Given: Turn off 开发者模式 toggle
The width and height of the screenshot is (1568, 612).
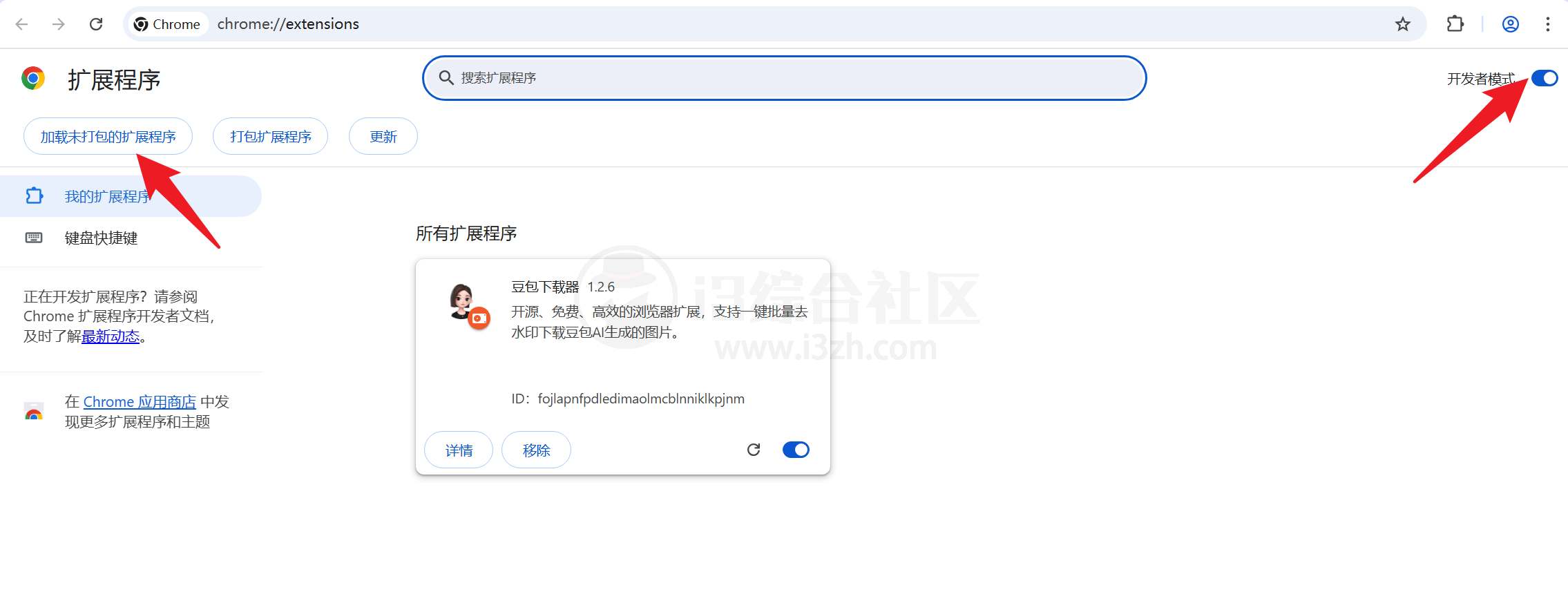Looking at the screenshot, I should 1545,78.
